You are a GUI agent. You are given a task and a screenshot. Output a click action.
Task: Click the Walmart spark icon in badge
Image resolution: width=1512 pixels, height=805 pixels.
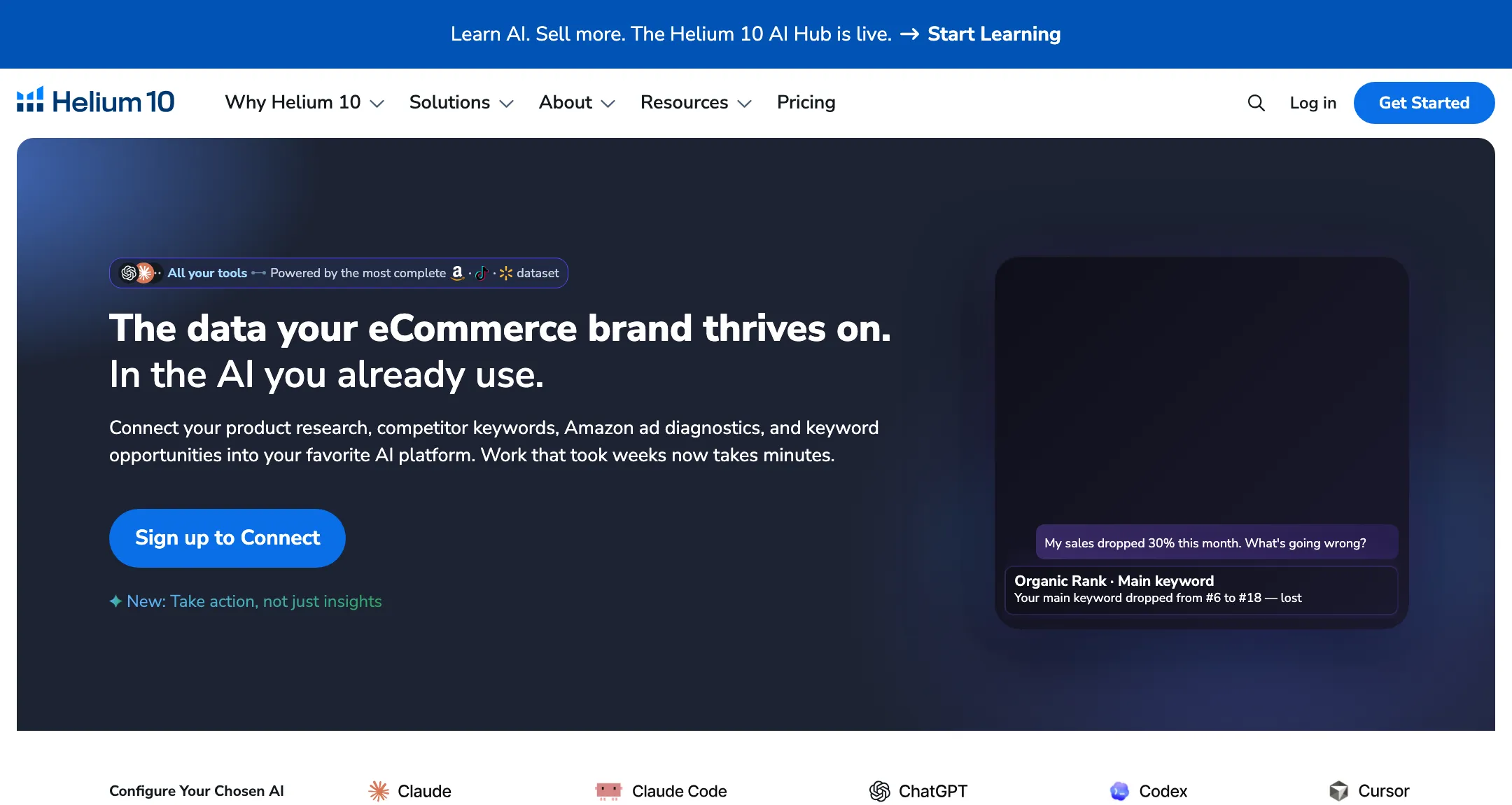(x=506, y=273)
